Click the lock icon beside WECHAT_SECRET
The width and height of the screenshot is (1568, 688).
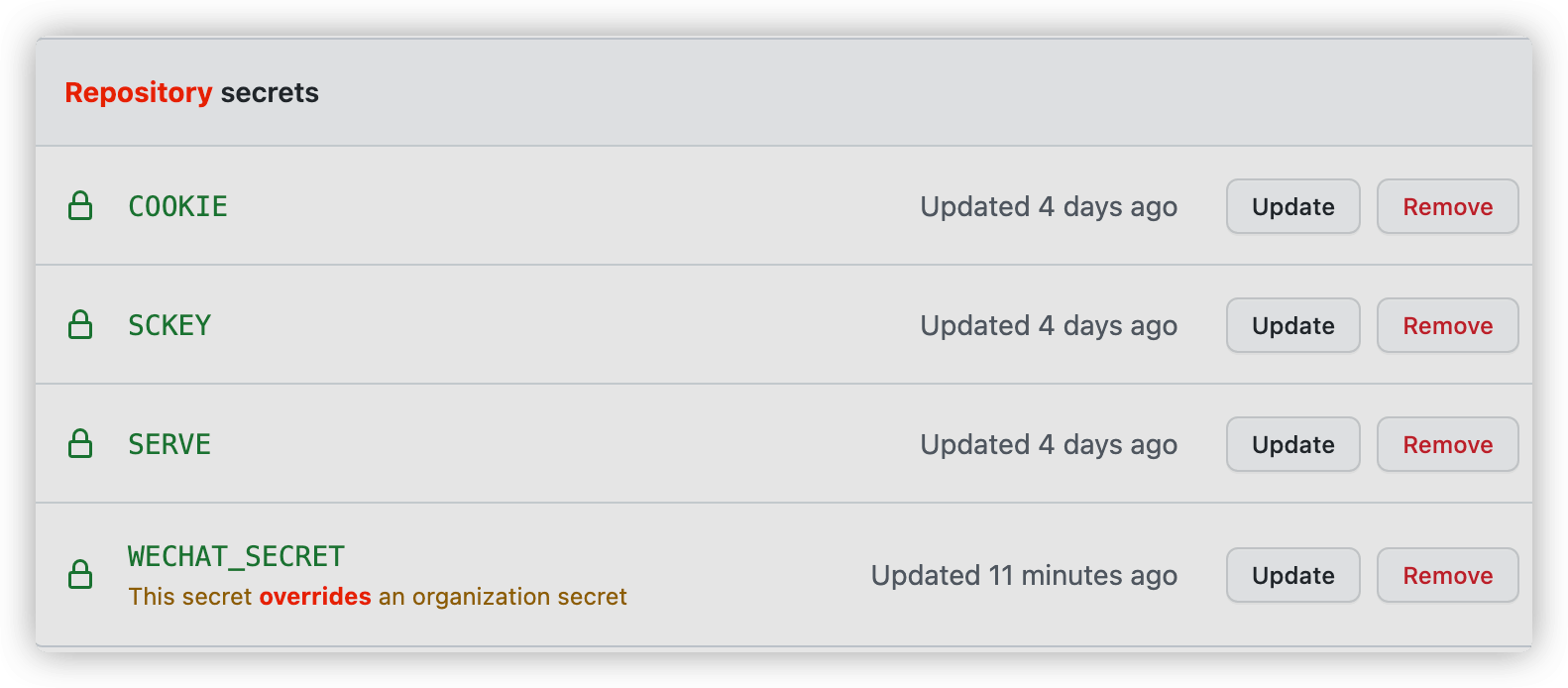tap(80, 575)
